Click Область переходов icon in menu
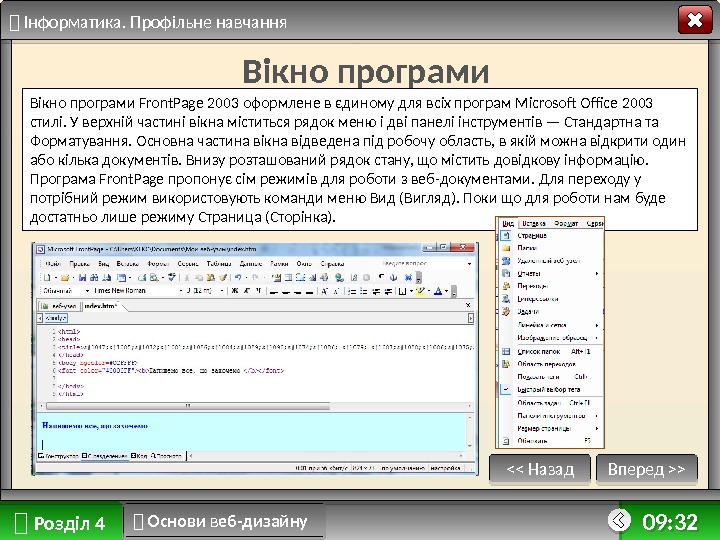The width and height of the screenshot is (720, 540). pos(506,364)
